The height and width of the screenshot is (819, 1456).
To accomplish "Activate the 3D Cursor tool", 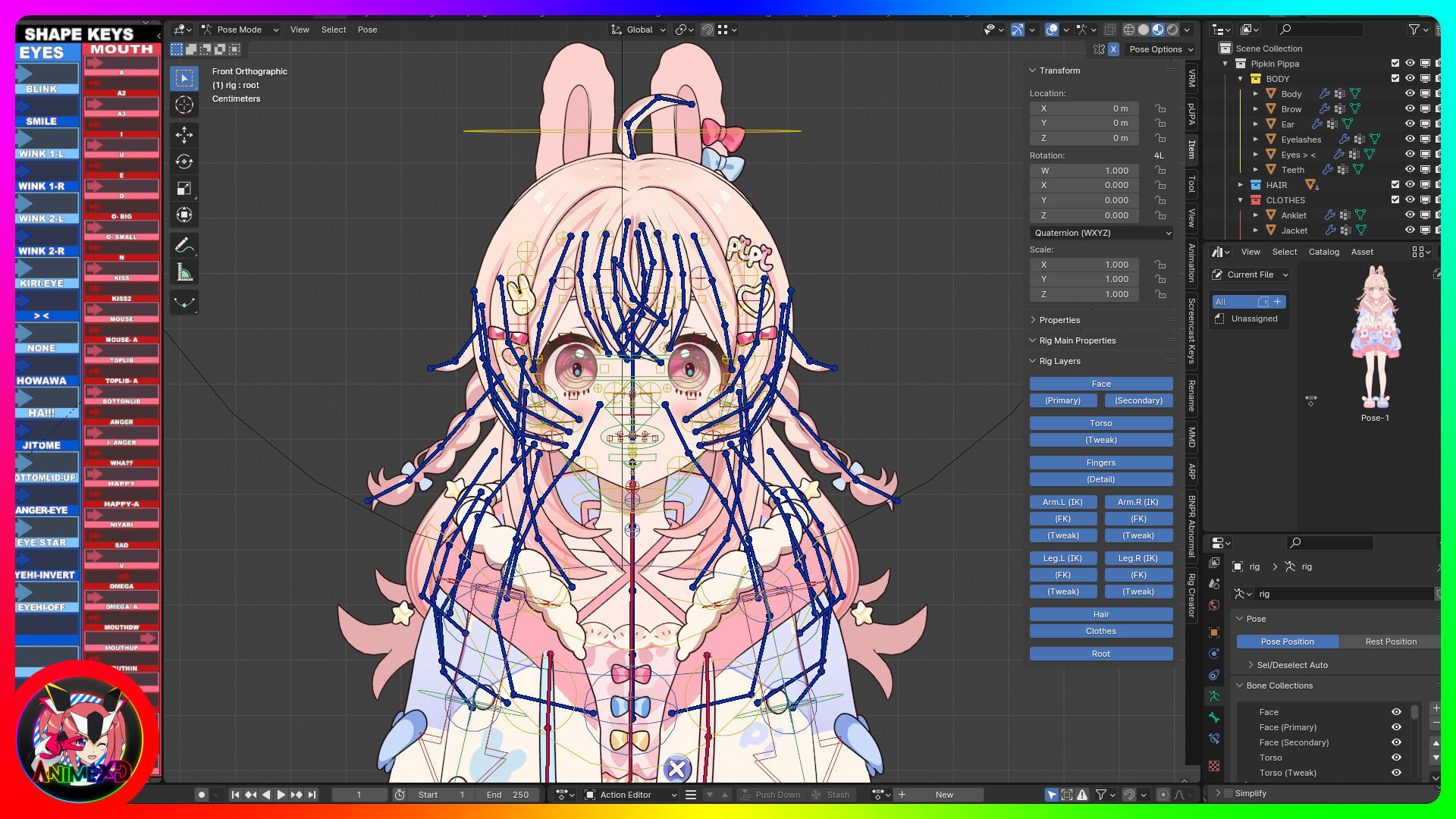I will pyautogui.click(x=184, y=105).
